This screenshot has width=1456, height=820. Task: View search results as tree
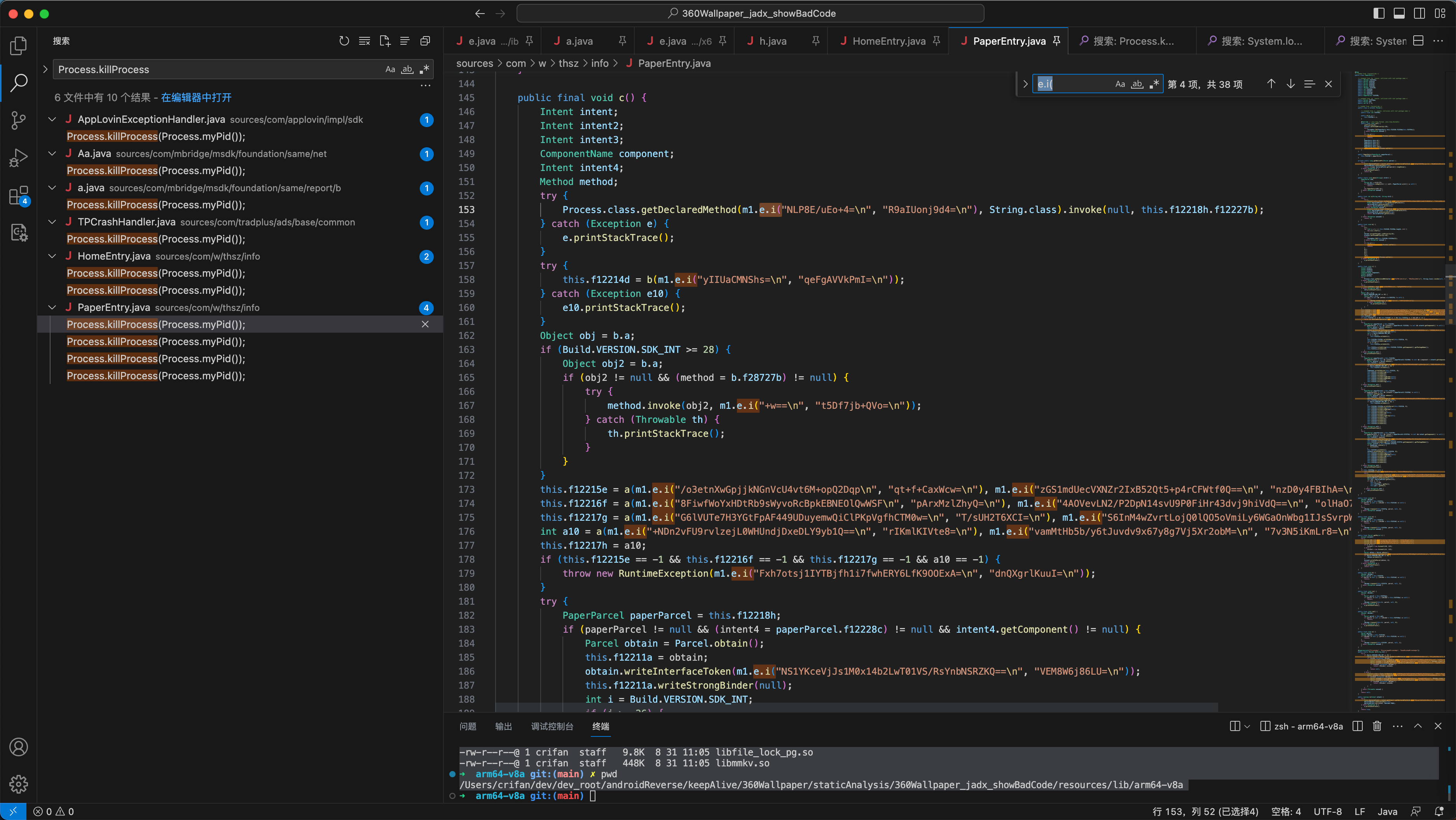click(405, 41)
